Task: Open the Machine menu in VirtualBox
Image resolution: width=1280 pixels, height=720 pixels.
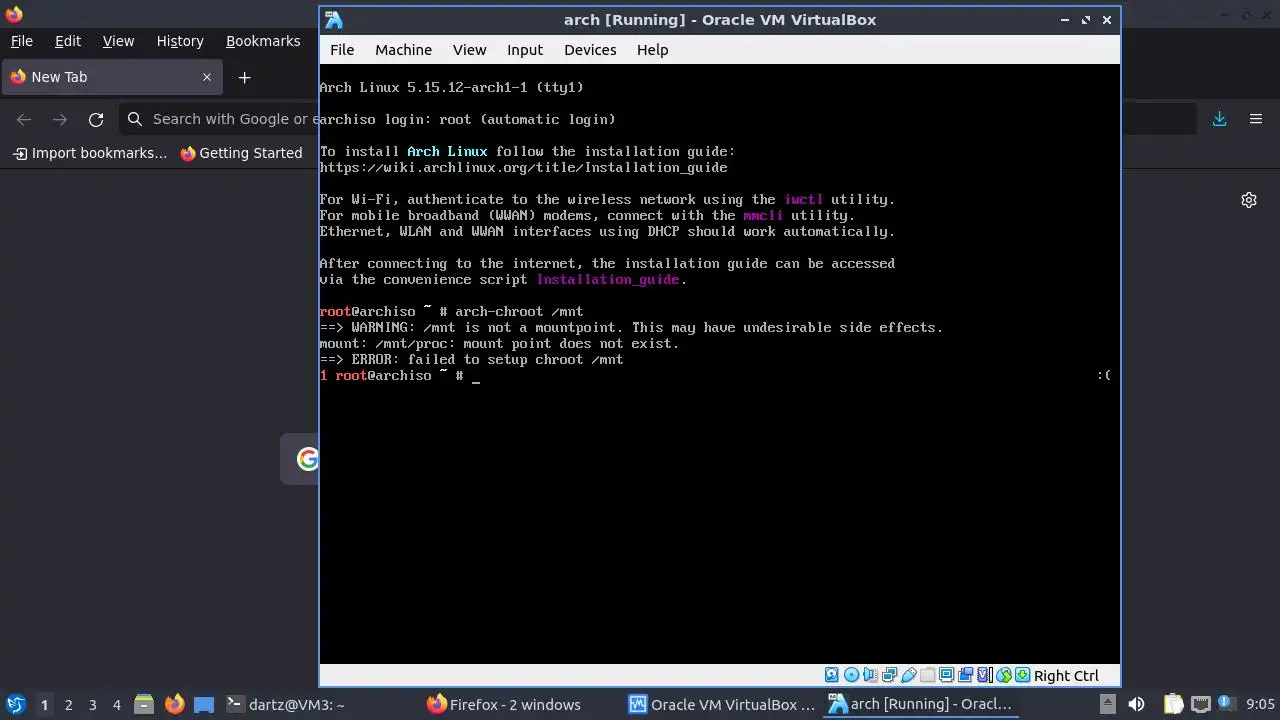Action: 403,50
